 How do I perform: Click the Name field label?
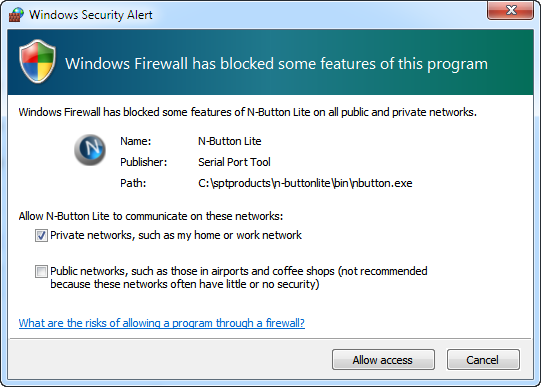[136, 141]
